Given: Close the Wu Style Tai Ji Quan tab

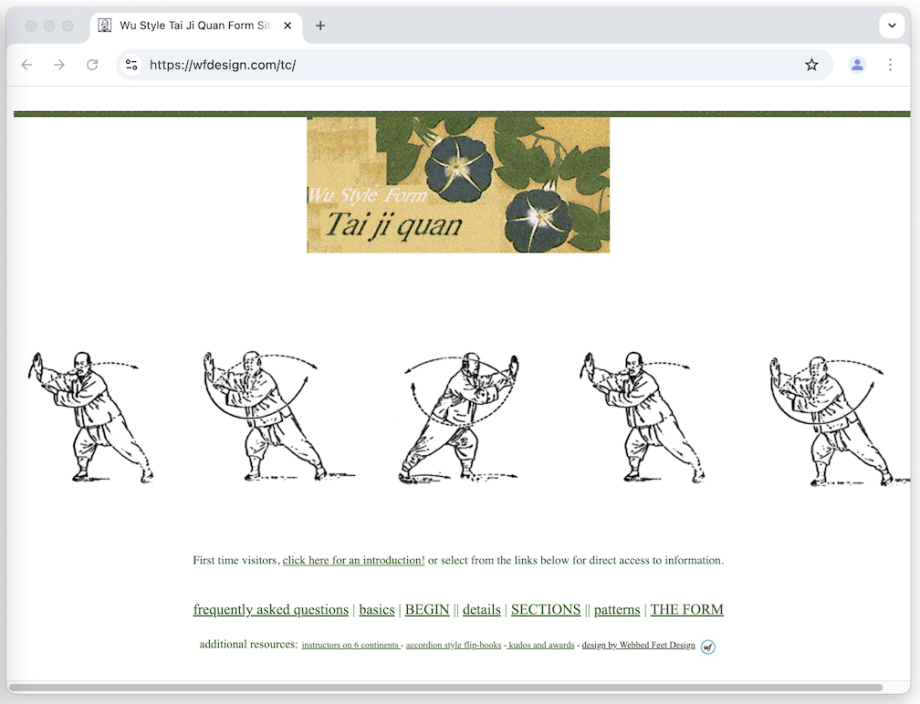Looking at the screenshot, I should pyautogui.click(x=288, y=26).
